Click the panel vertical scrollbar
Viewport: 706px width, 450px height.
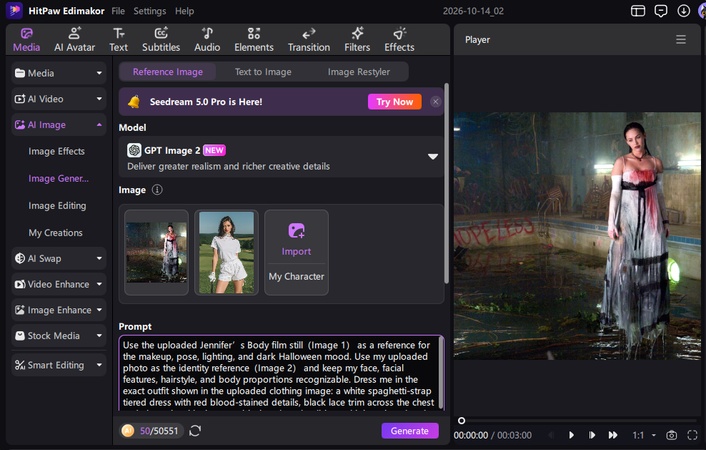[446, 183]
